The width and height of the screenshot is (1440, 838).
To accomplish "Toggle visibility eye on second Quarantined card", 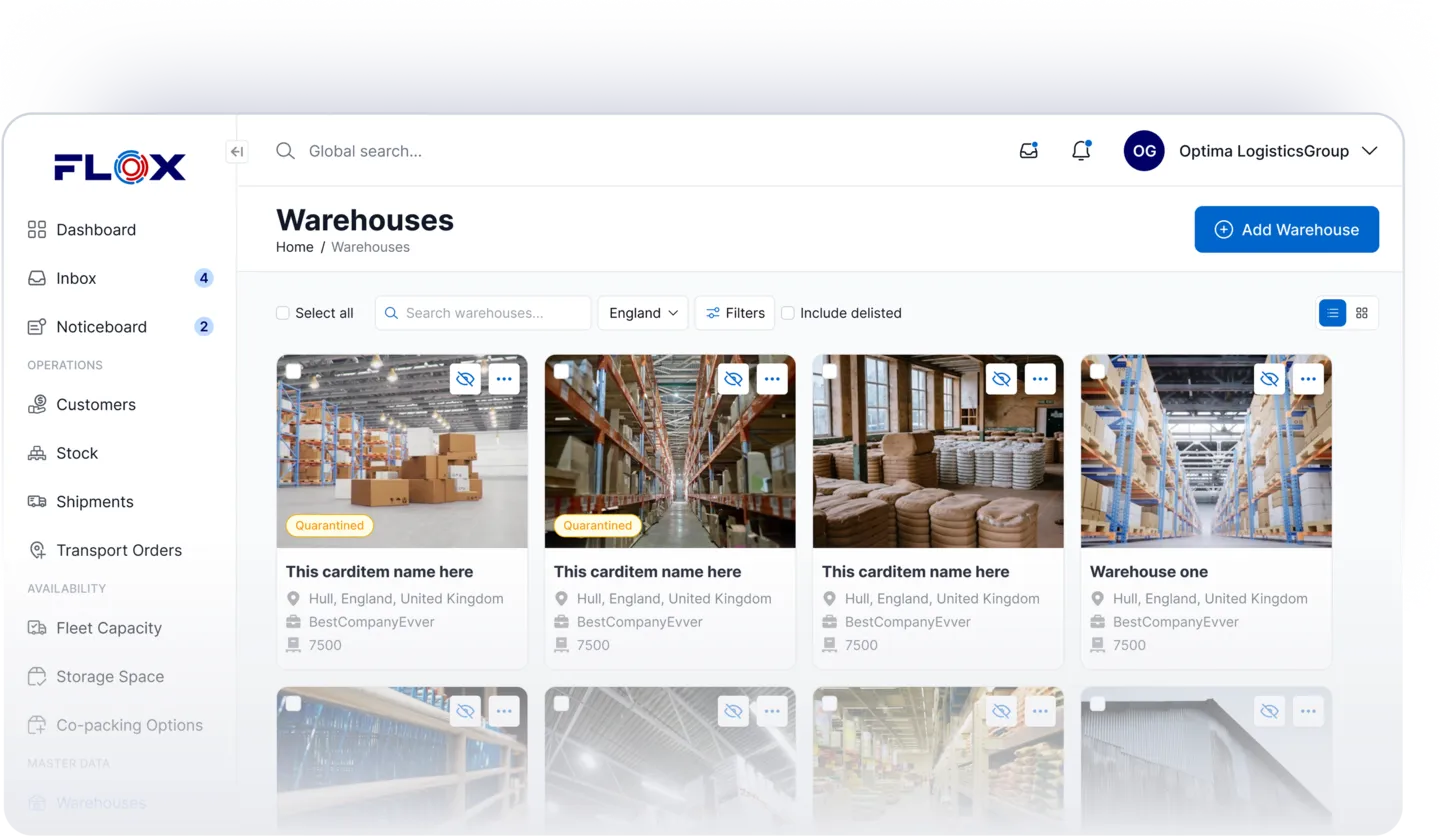I will click(x=733, y=379).
